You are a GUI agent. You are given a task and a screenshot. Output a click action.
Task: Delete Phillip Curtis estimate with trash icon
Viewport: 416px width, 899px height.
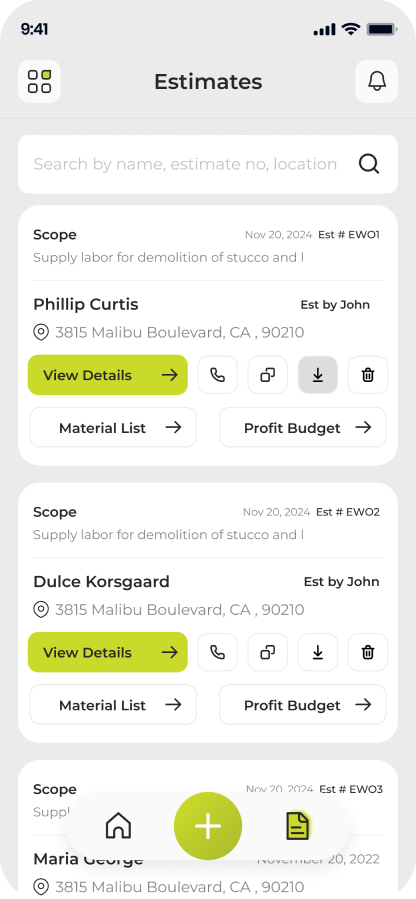click(368, 375)
